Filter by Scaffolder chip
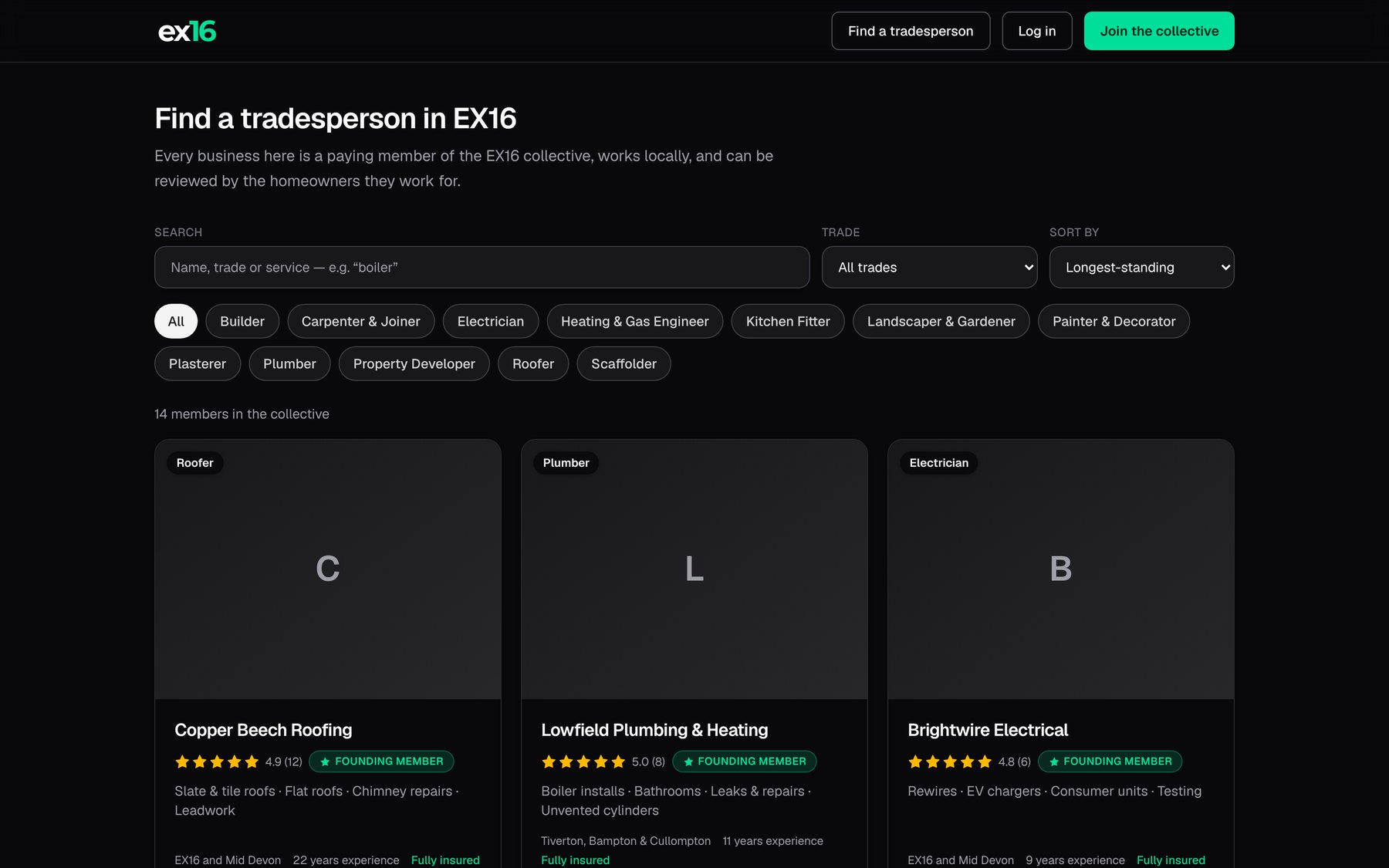This screenshot has height=868, width=1389. (x=624, y=363)
